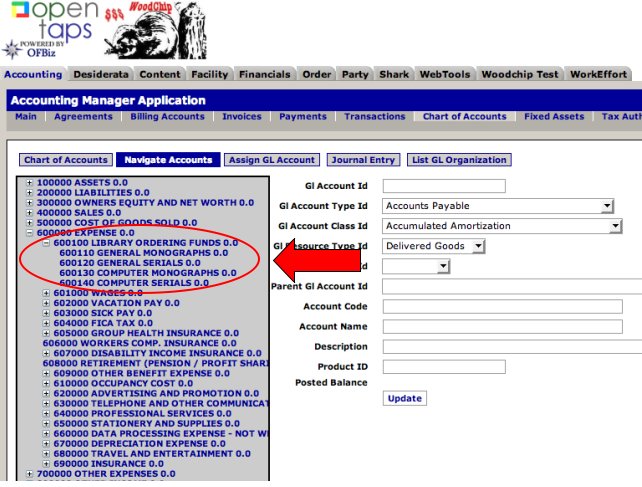Expand the 700000 OTHER EXPENSES node
Viewport: 642px width, 487px height.
click(x=30, y=473)
